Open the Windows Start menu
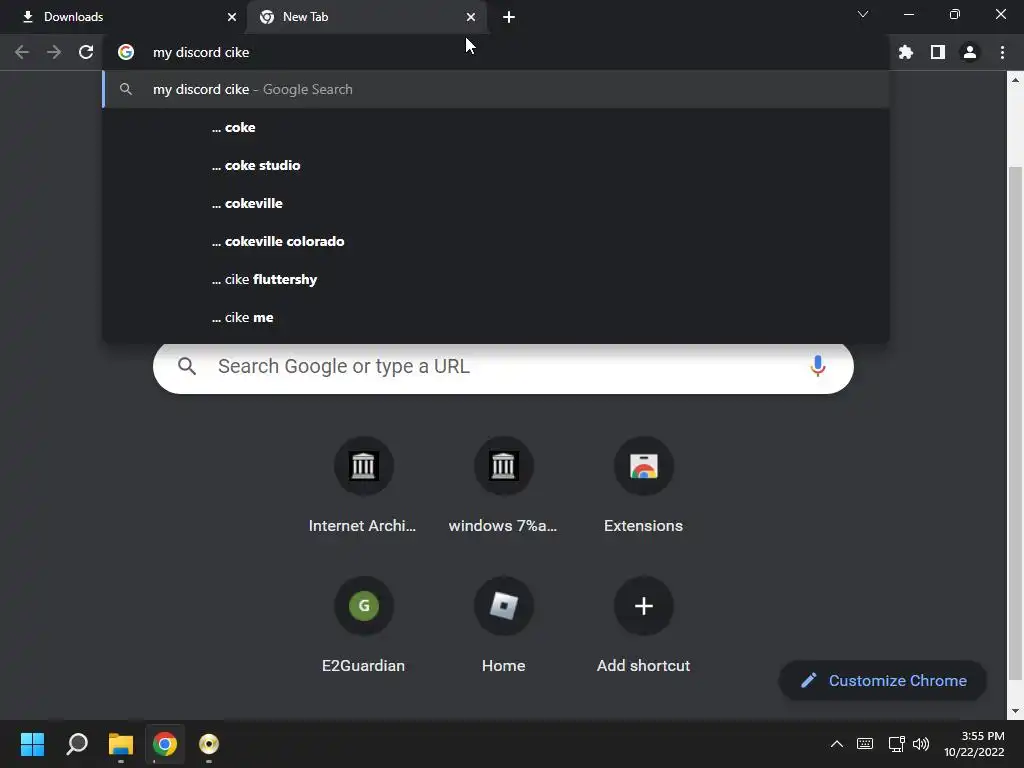Screen dimensions: 1024x768 (33, 744)
